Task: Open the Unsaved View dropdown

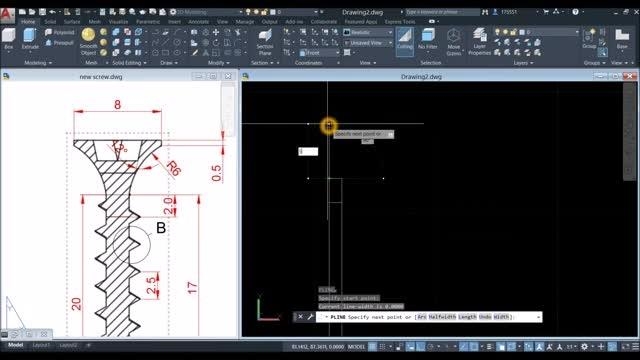Action: pos(368,42)
